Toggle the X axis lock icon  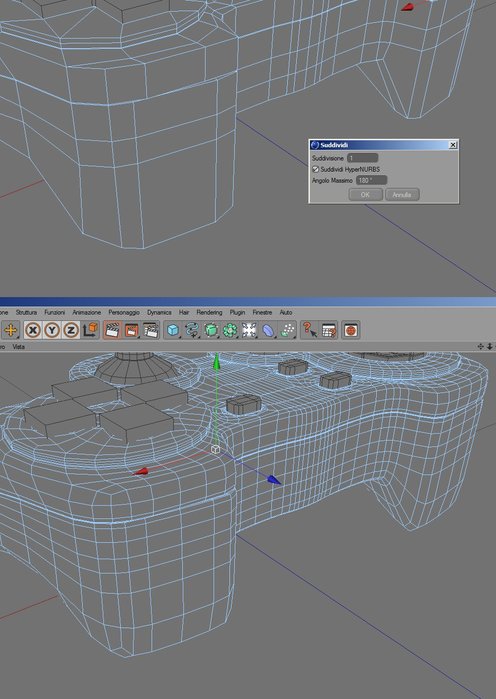pos(33,330)
